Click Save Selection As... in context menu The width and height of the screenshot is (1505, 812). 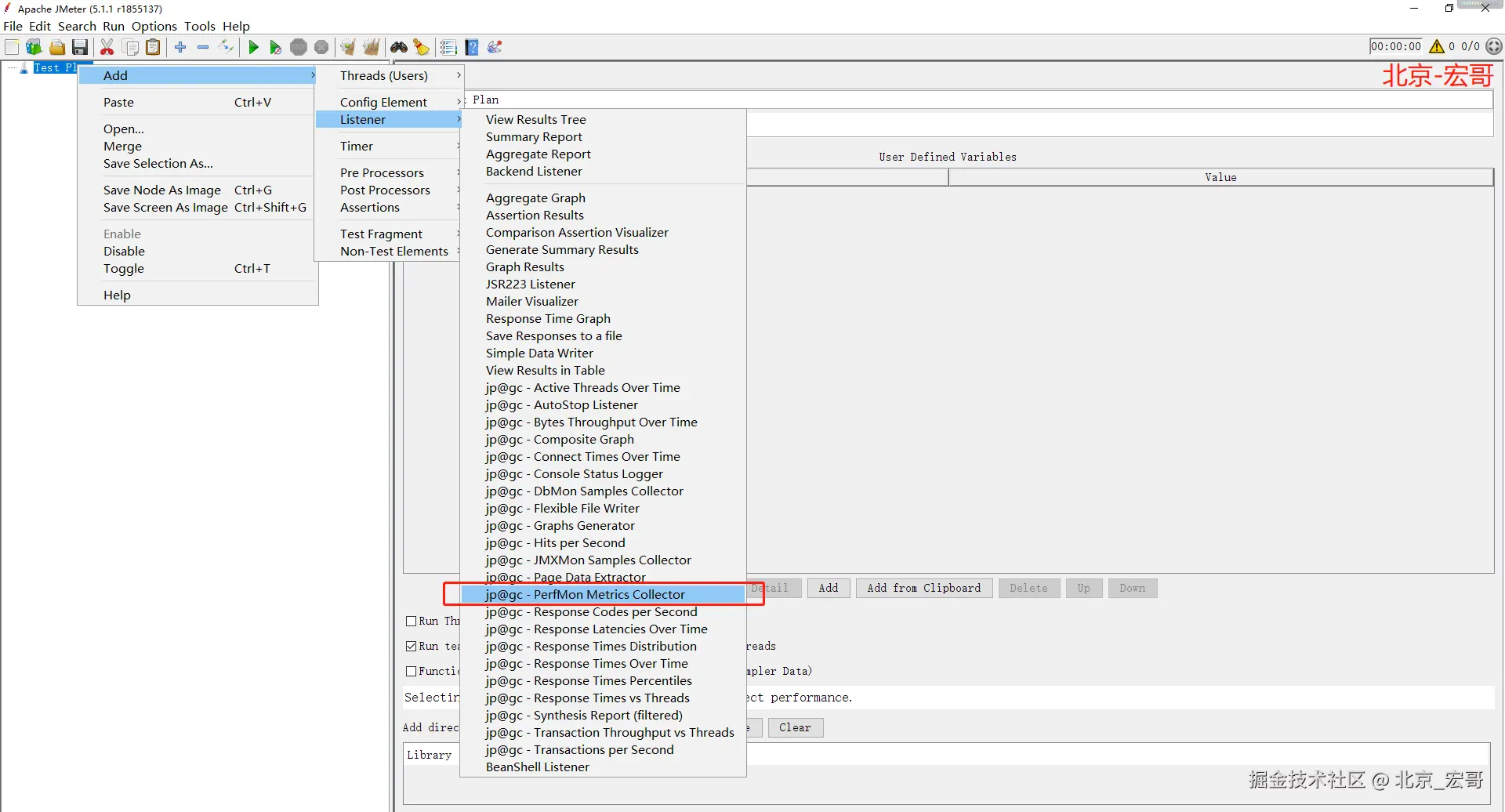click(x=198, y=163)
